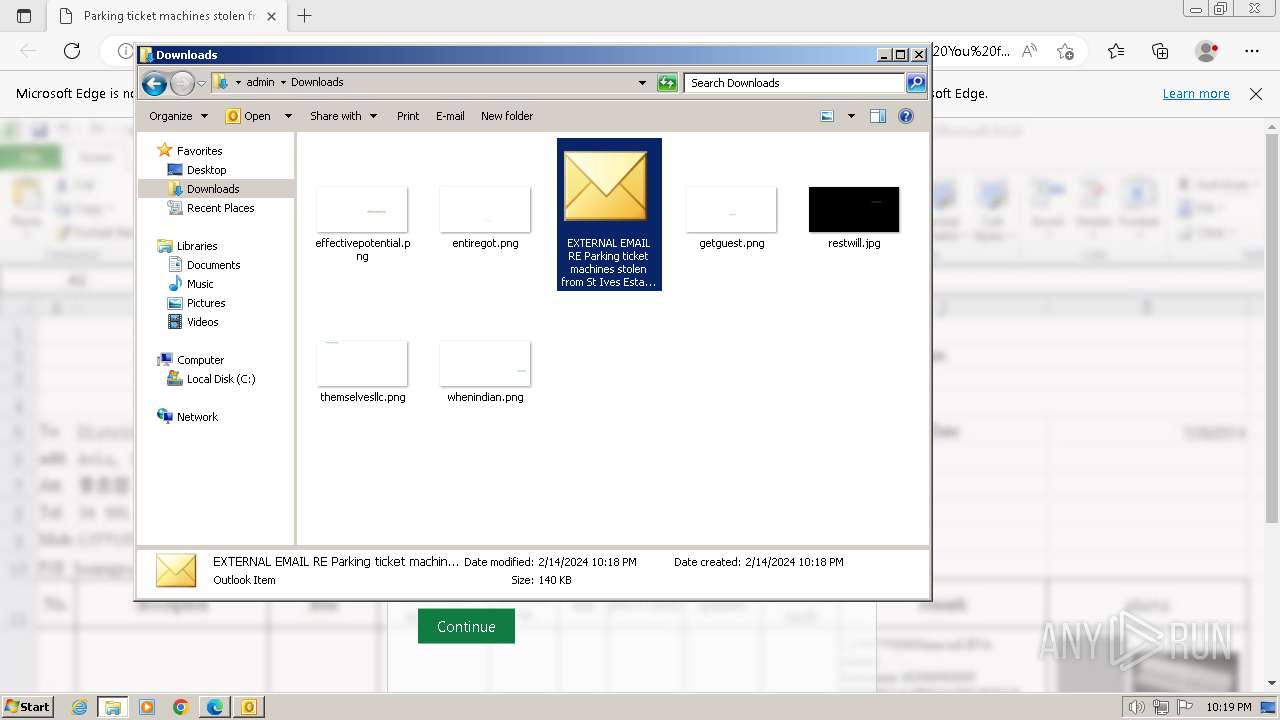Viewport: 1280px width, 720px height.
Task: Click Print in the Explorer toolbar
Action: [408, 116]
